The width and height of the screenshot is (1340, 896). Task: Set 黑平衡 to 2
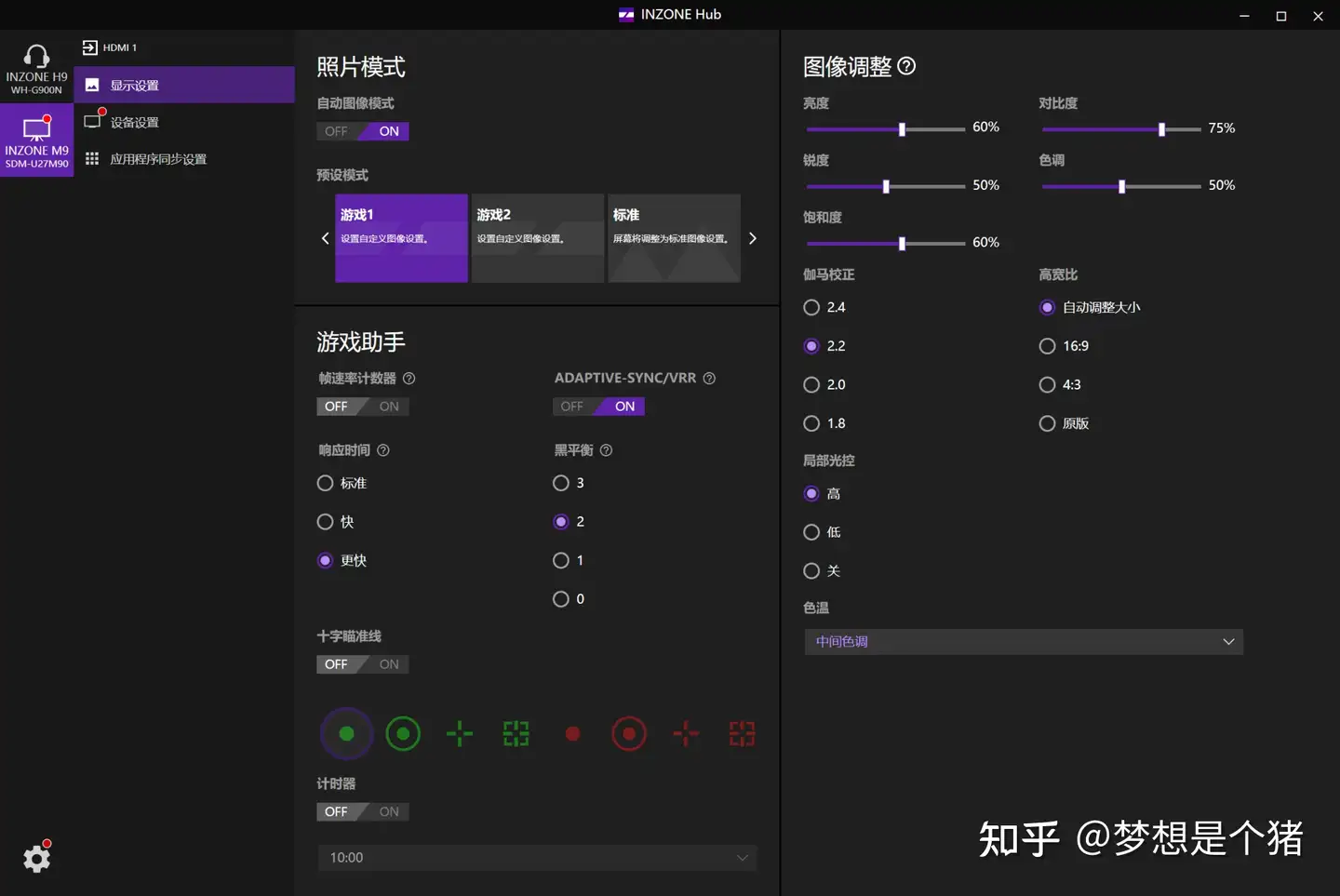(569, 522)
